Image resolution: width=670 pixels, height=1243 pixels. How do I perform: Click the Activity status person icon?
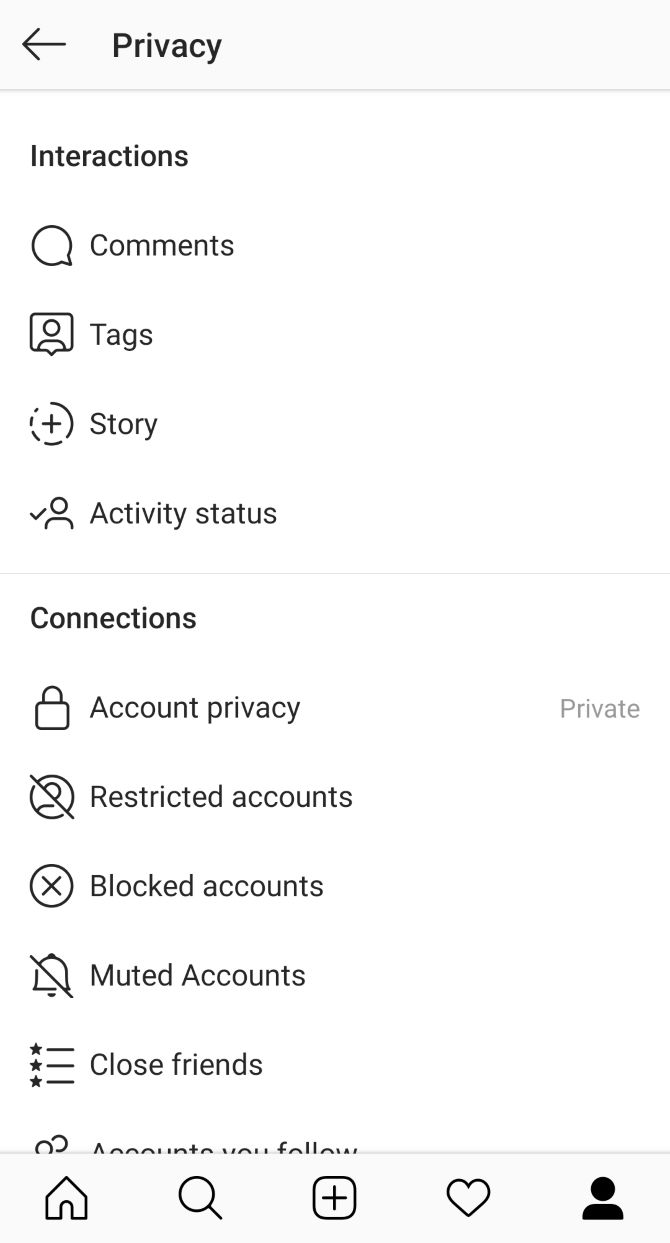click(x=51, y=513)
